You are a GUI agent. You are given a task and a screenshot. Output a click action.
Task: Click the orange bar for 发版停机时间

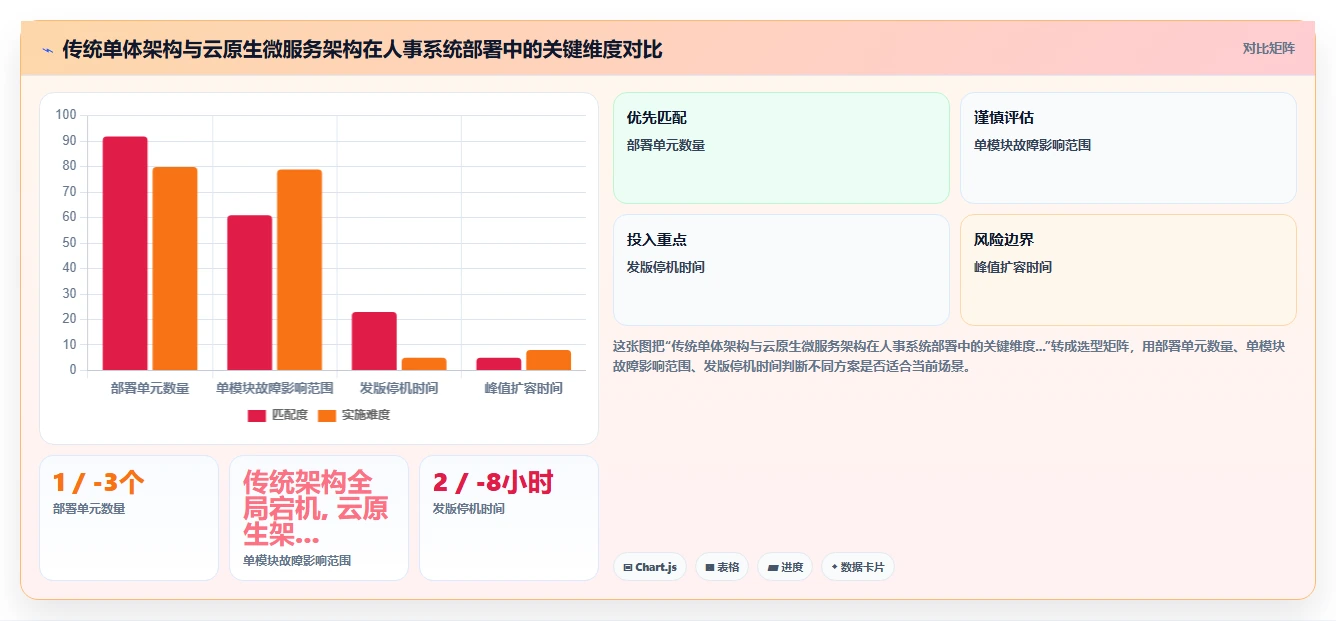(424, 364)
